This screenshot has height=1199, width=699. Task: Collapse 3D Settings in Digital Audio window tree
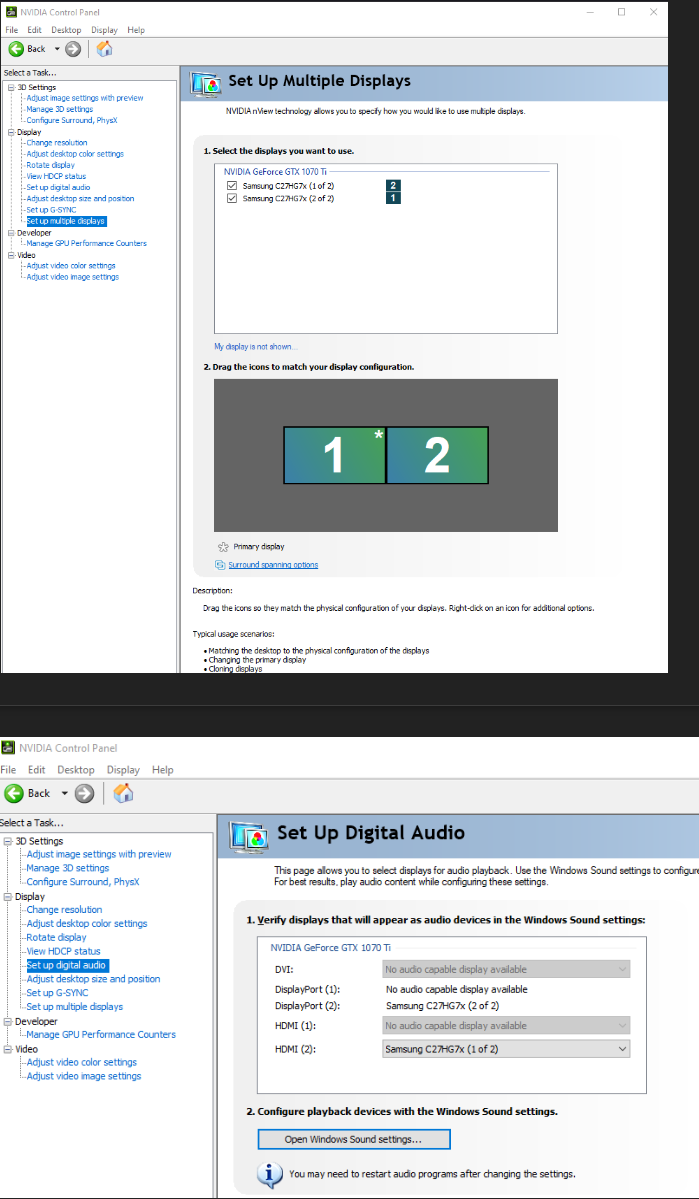click(8, 841)
